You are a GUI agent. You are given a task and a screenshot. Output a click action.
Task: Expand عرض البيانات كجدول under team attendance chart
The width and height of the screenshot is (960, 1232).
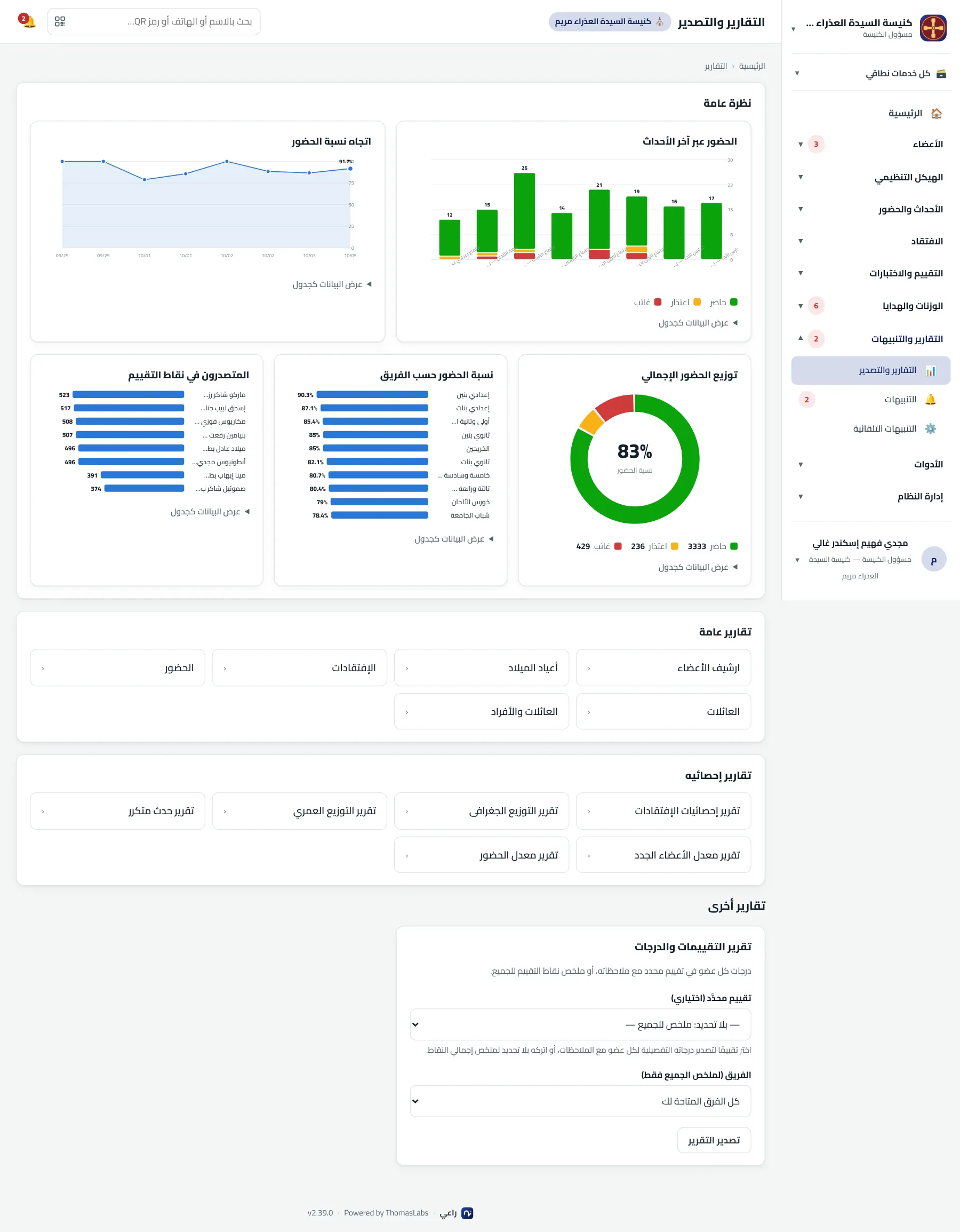pos(454,539)
